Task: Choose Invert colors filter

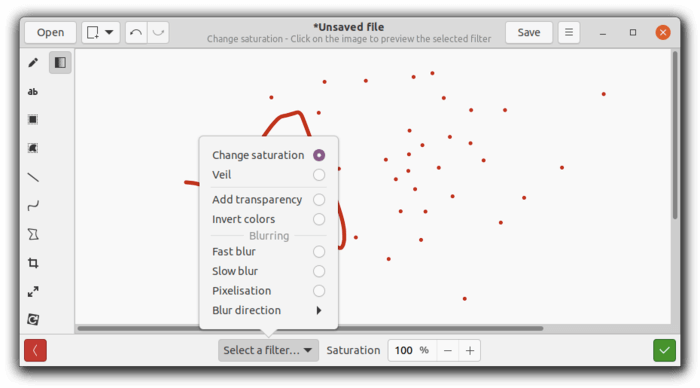Action: coord(268,219)
